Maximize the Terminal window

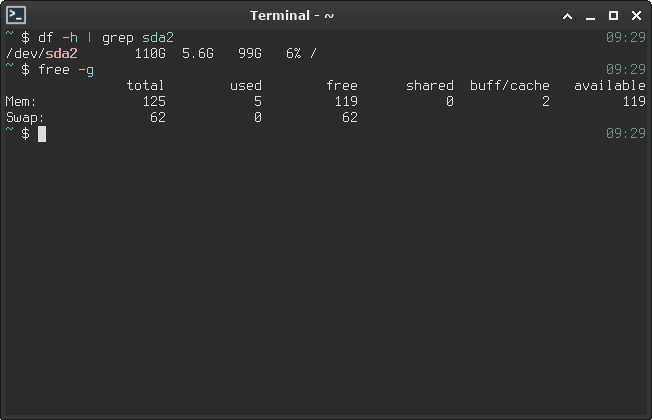[614, 15]
